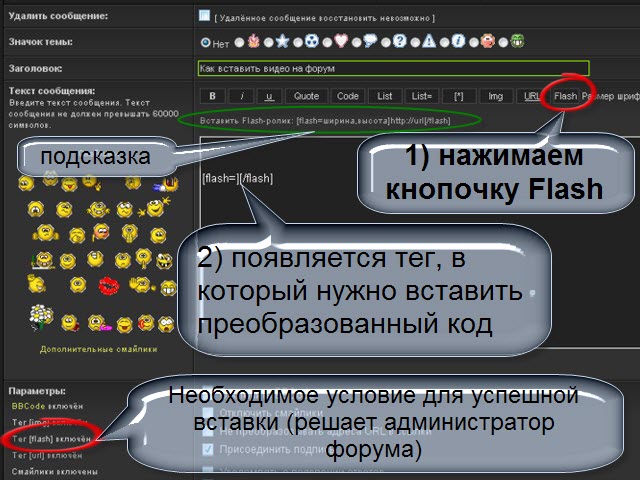Toggle the 'Присоединить подпись' checkbox
640x480 pixels.
(x=208, y=449)
